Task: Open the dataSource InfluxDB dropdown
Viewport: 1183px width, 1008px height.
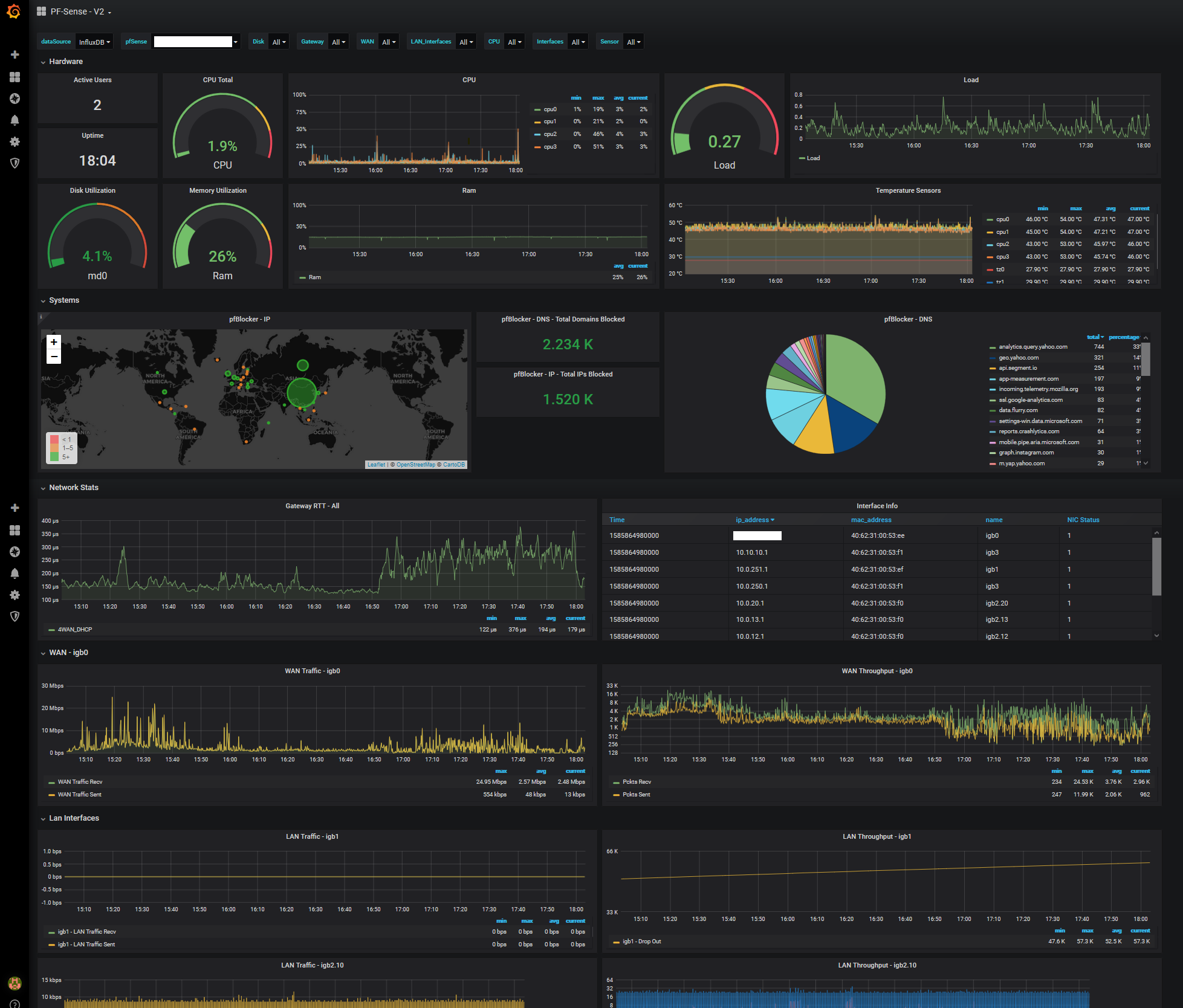Action: [94, 42]
